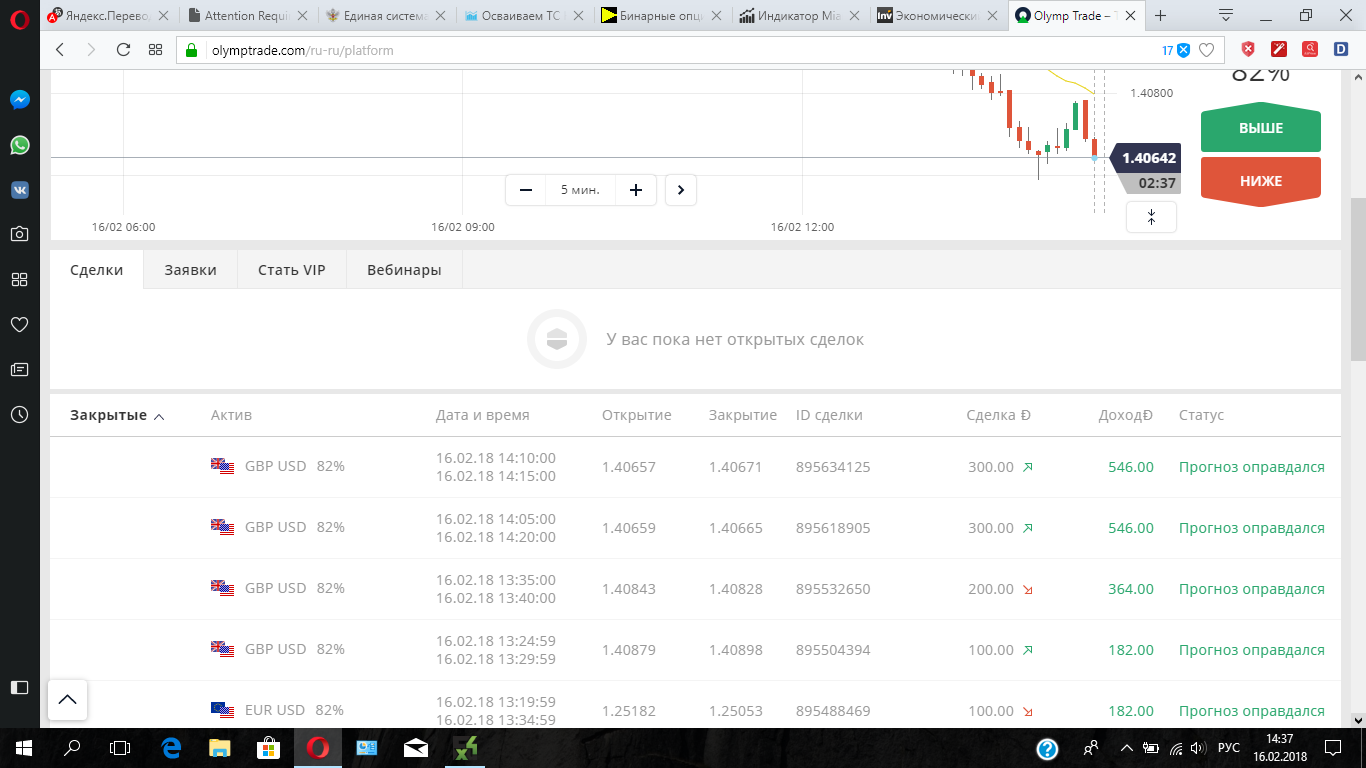The width and height of the screenshot is (1366, 768).
Task: Click the page vertical scrollbar
Action: point(1358,280)
